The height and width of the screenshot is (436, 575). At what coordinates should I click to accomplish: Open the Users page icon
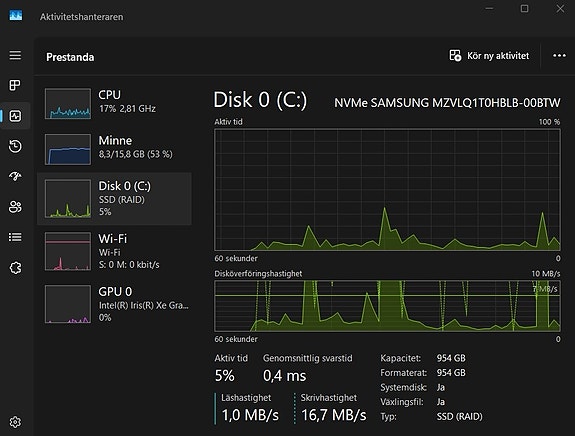pos(15,207)
